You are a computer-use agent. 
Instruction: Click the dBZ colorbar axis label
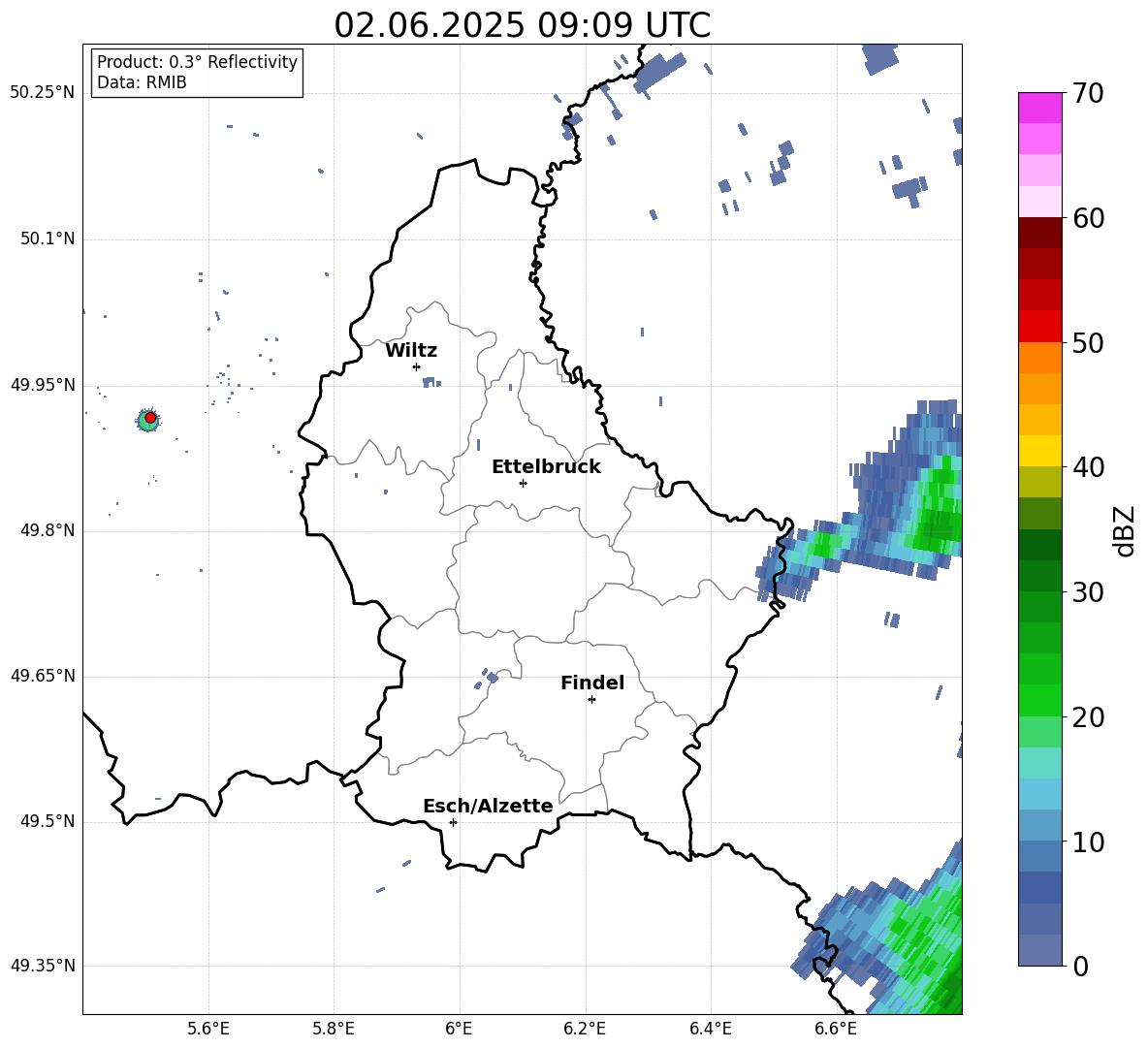(1125, 530)
